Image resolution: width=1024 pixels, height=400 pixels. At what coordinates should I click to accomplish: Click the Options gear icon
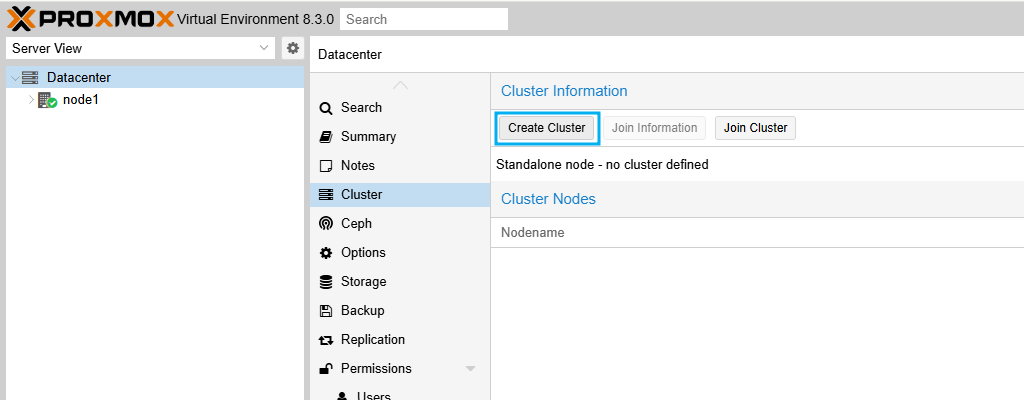point(325,253)
